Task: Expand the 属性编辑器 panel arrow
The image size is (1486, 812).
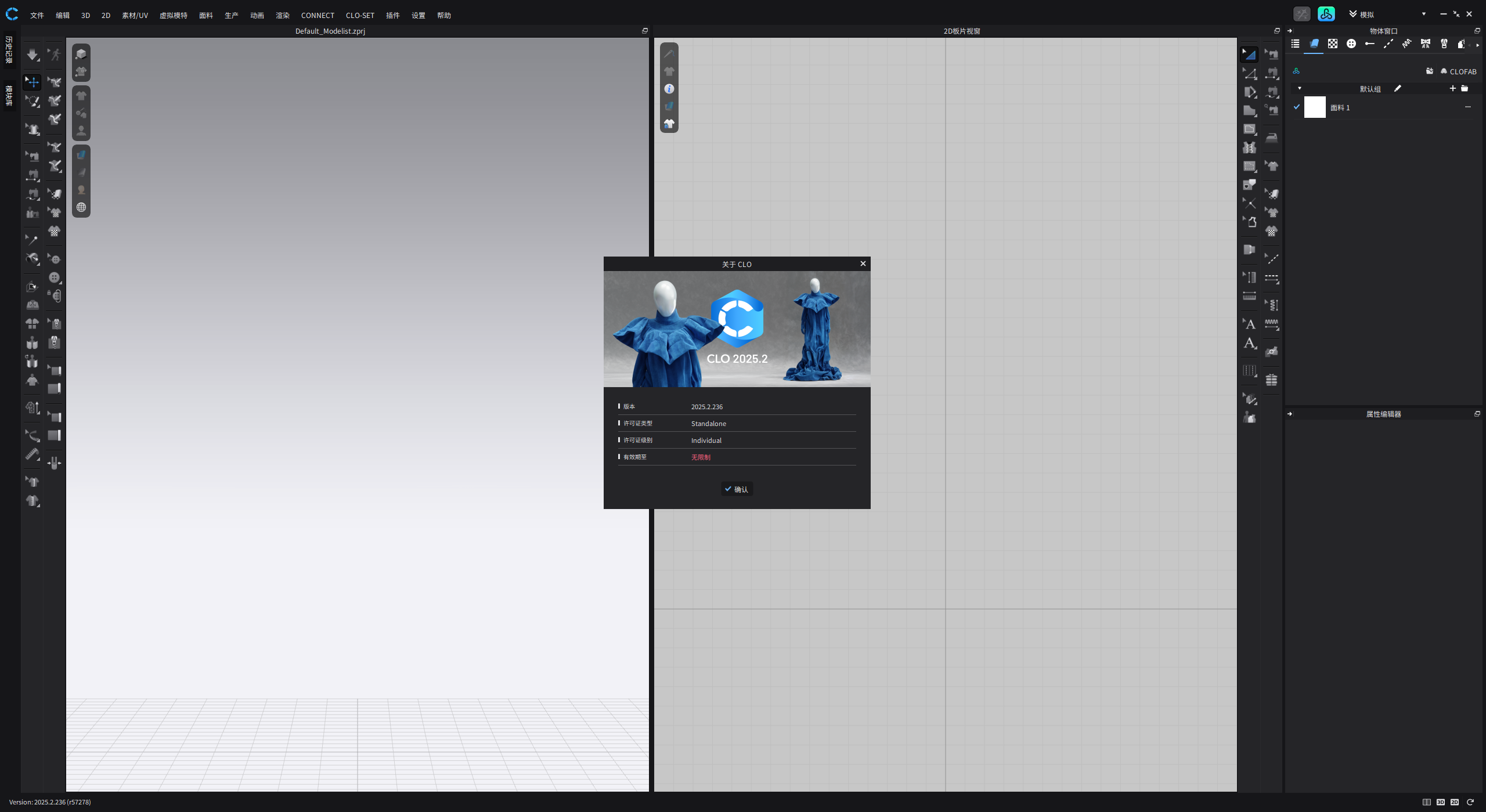Action: [1289, 413]
